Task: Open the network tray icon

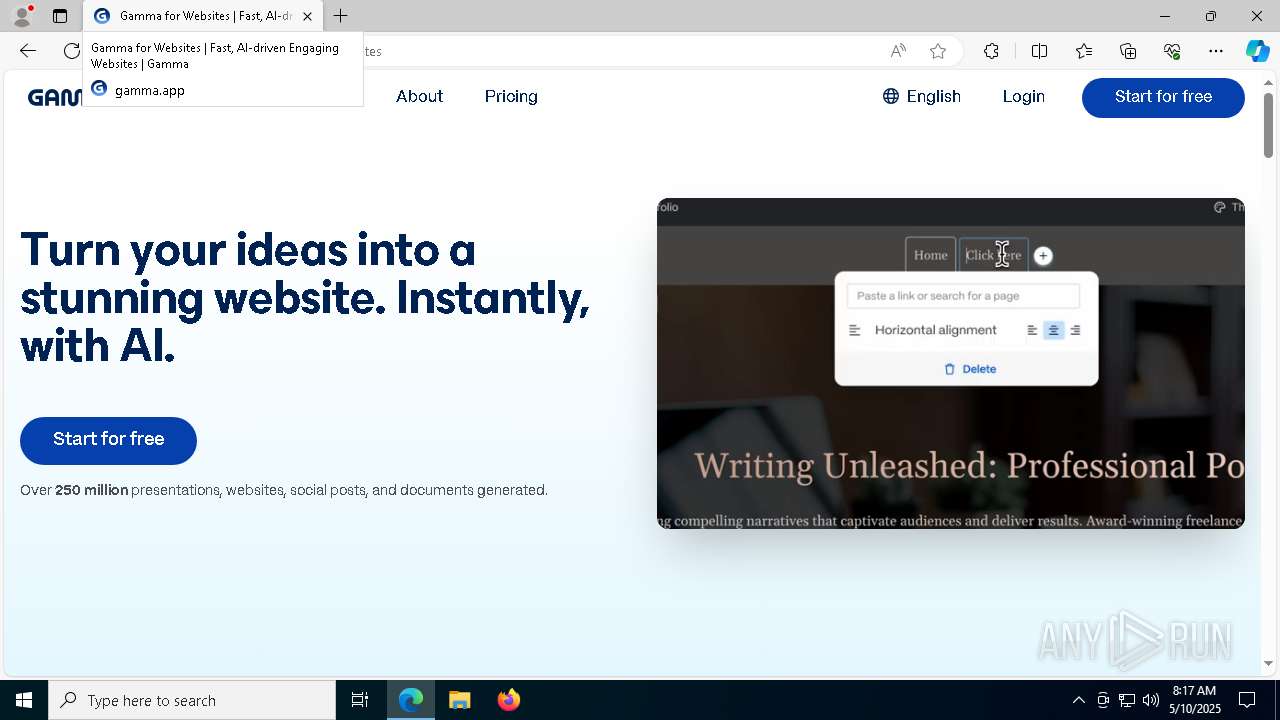Action: click(1127, 700)
